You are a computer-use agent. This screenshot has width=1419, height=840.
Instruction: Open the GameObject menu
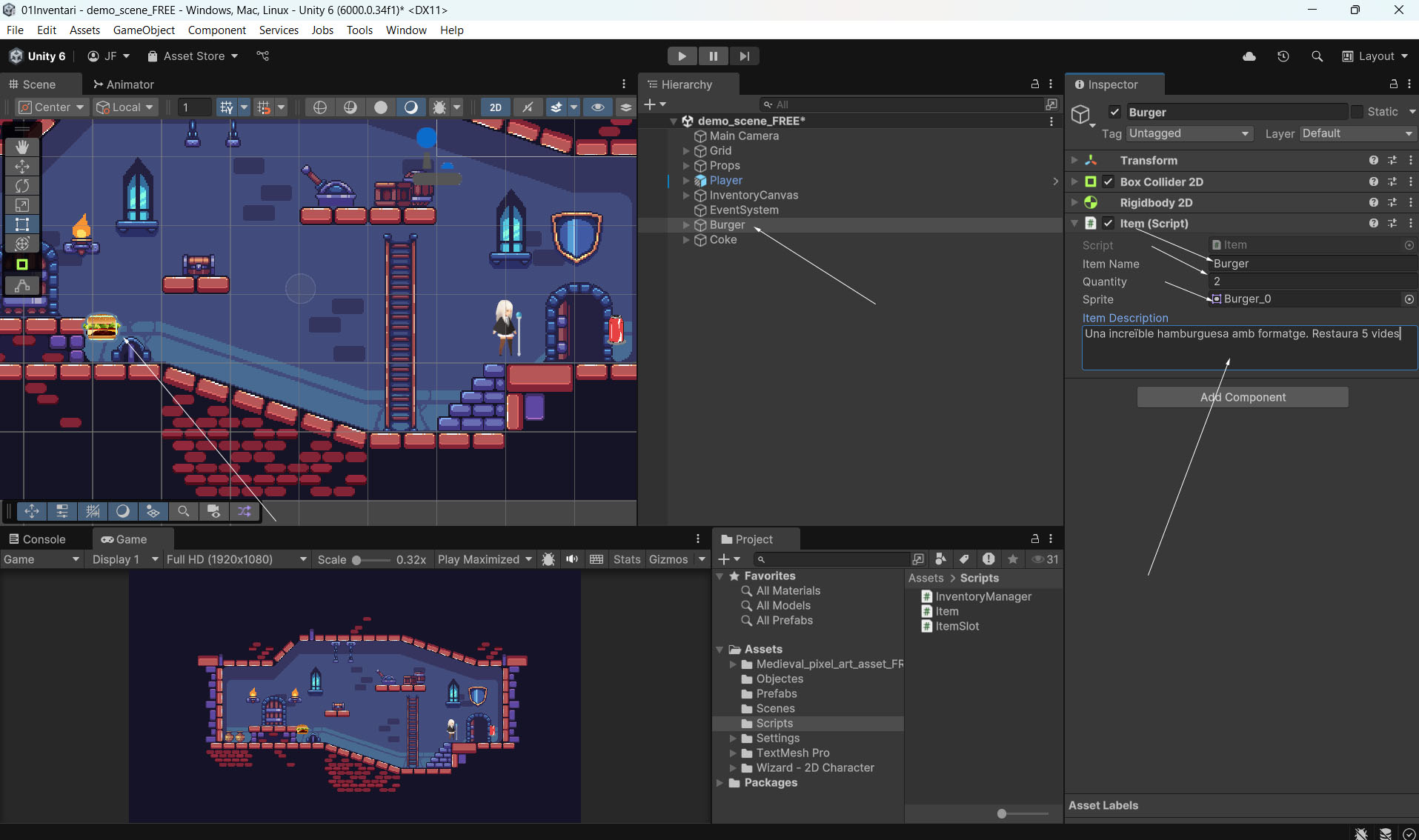[144, 30]
